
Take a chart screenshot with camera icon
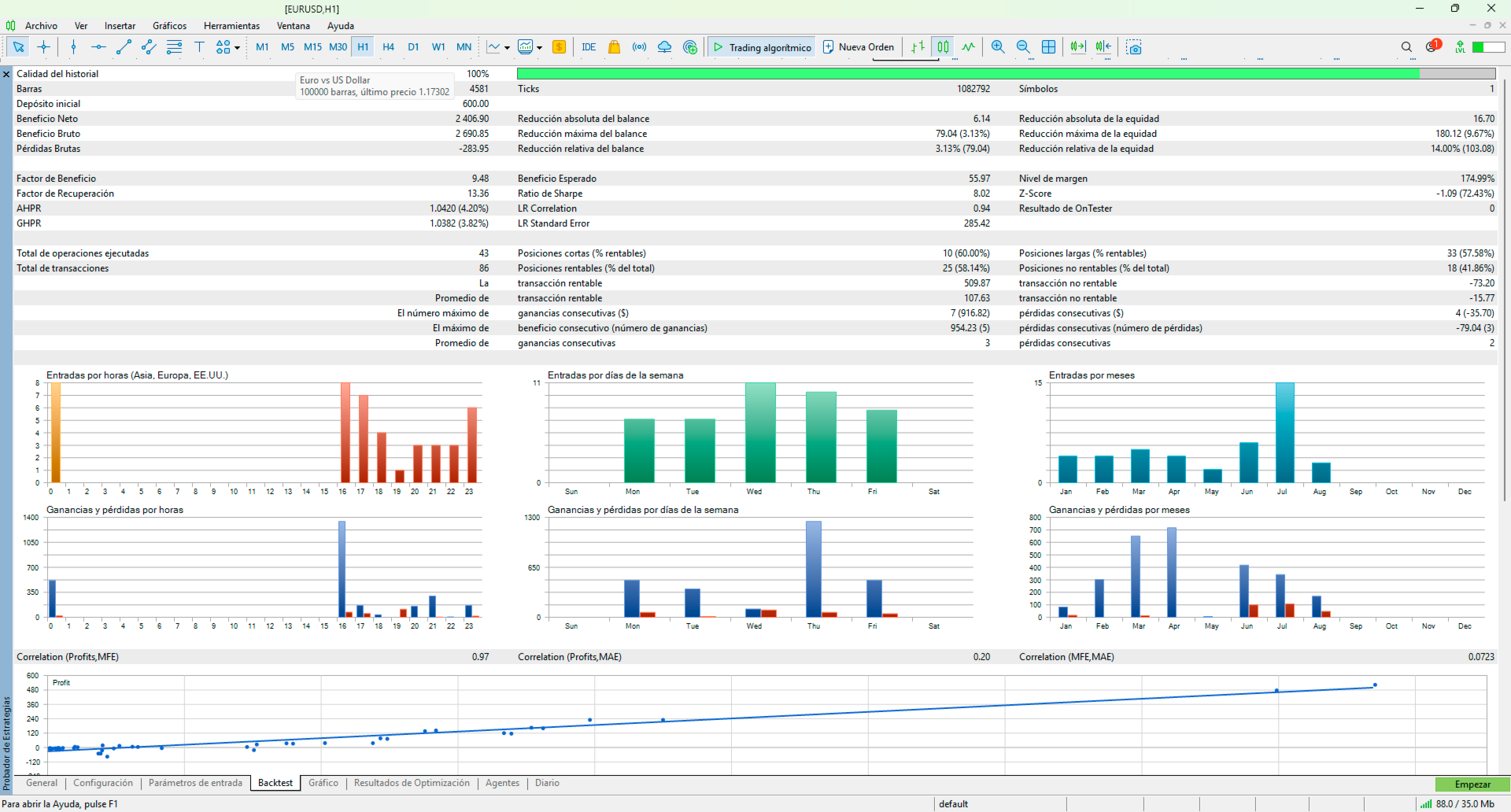1133,47
